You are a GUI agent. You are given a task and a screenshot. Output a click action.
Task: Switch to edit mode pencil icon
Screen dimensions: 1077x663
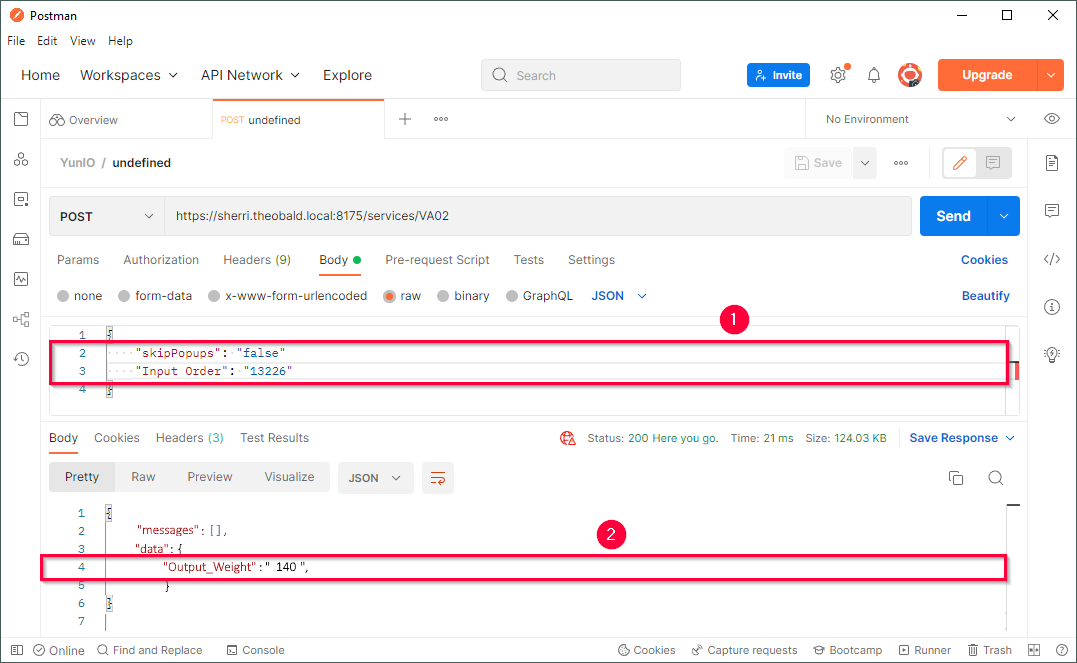[960, 163]
